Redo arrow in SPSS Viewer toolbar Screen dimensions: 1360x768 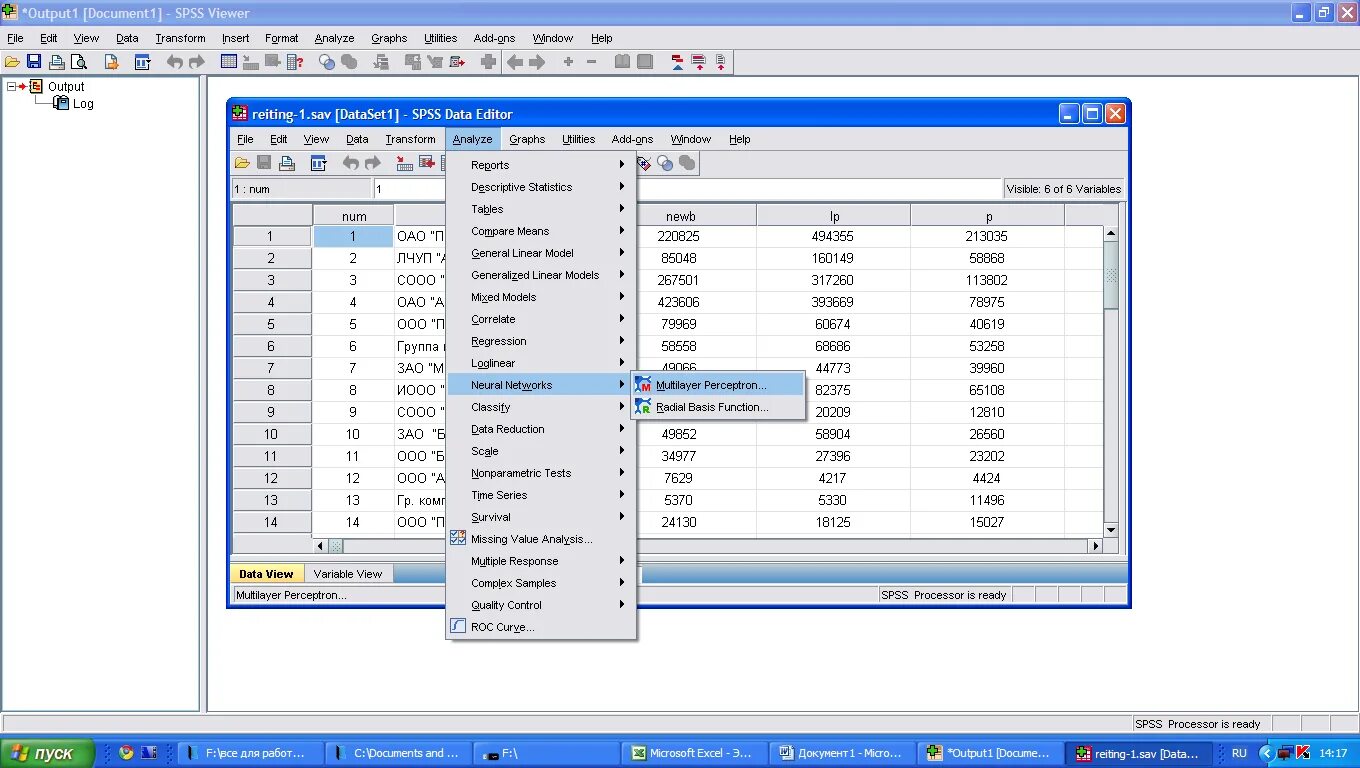[x=197, y=62]
